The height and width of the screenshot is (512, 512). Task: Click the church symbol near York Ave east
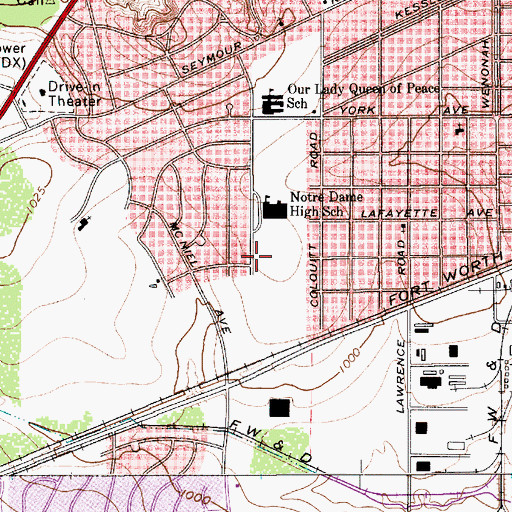tap(460, 129)
